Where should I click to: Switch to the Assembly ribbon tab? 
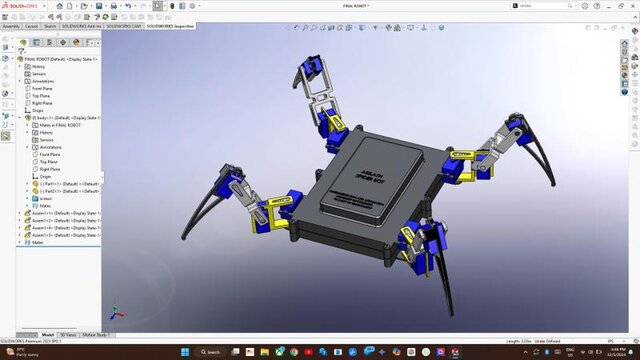[x=11, y=26]
